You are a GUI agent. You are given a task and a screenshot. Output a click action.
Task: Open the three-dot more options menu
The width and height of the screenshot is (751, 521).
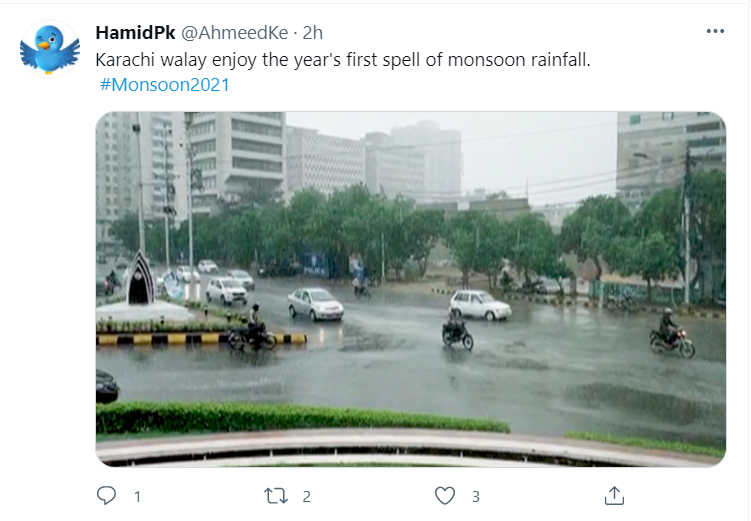(715, 31)
